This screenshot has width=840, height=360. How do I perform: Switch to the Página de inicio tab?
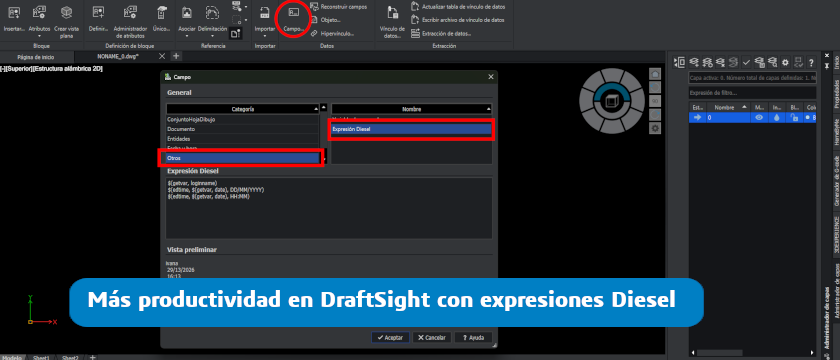click(x=36, y=56)
